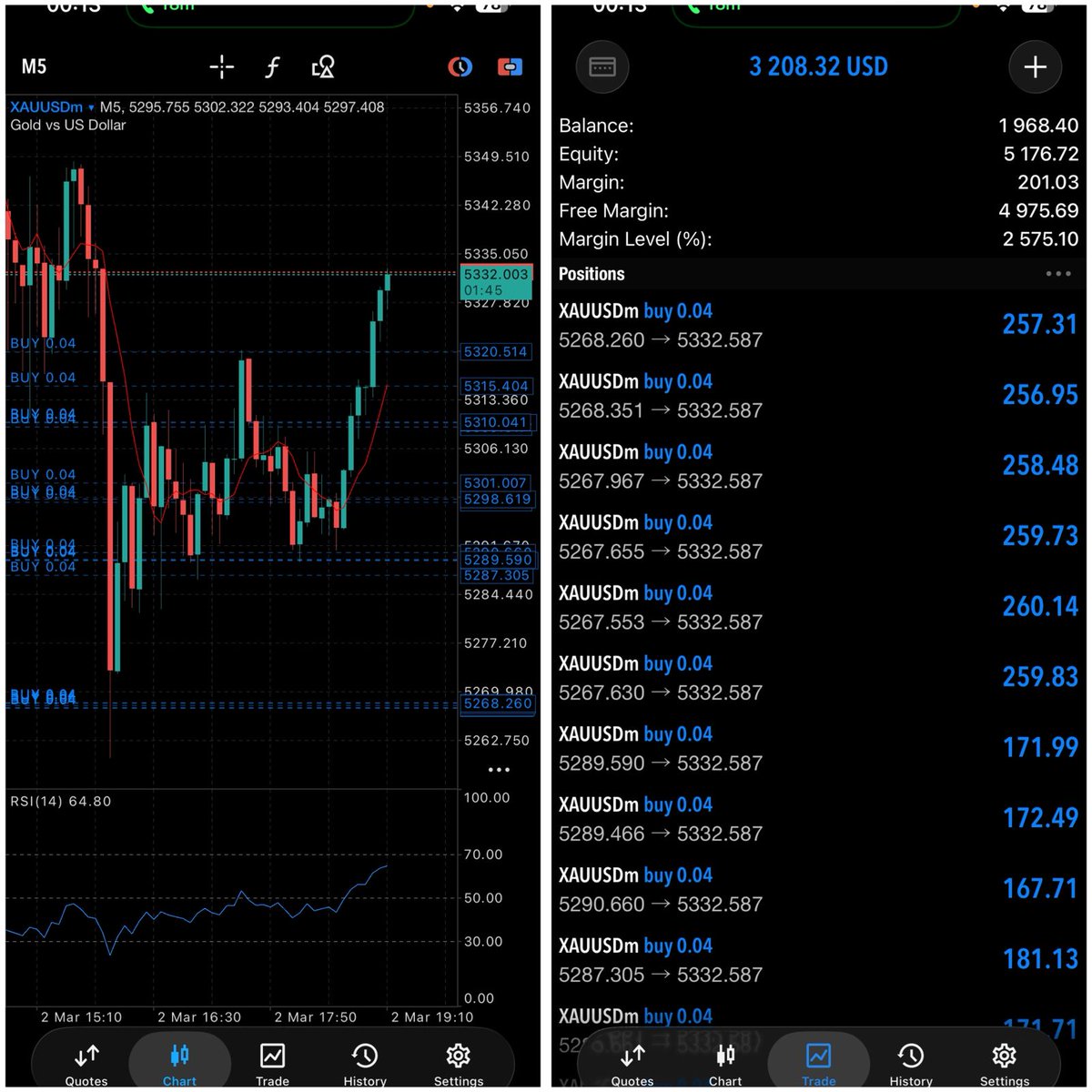1092x1092 pixels.
Task: Select the position with profit 171.99
Action: (x=819, y=748)
